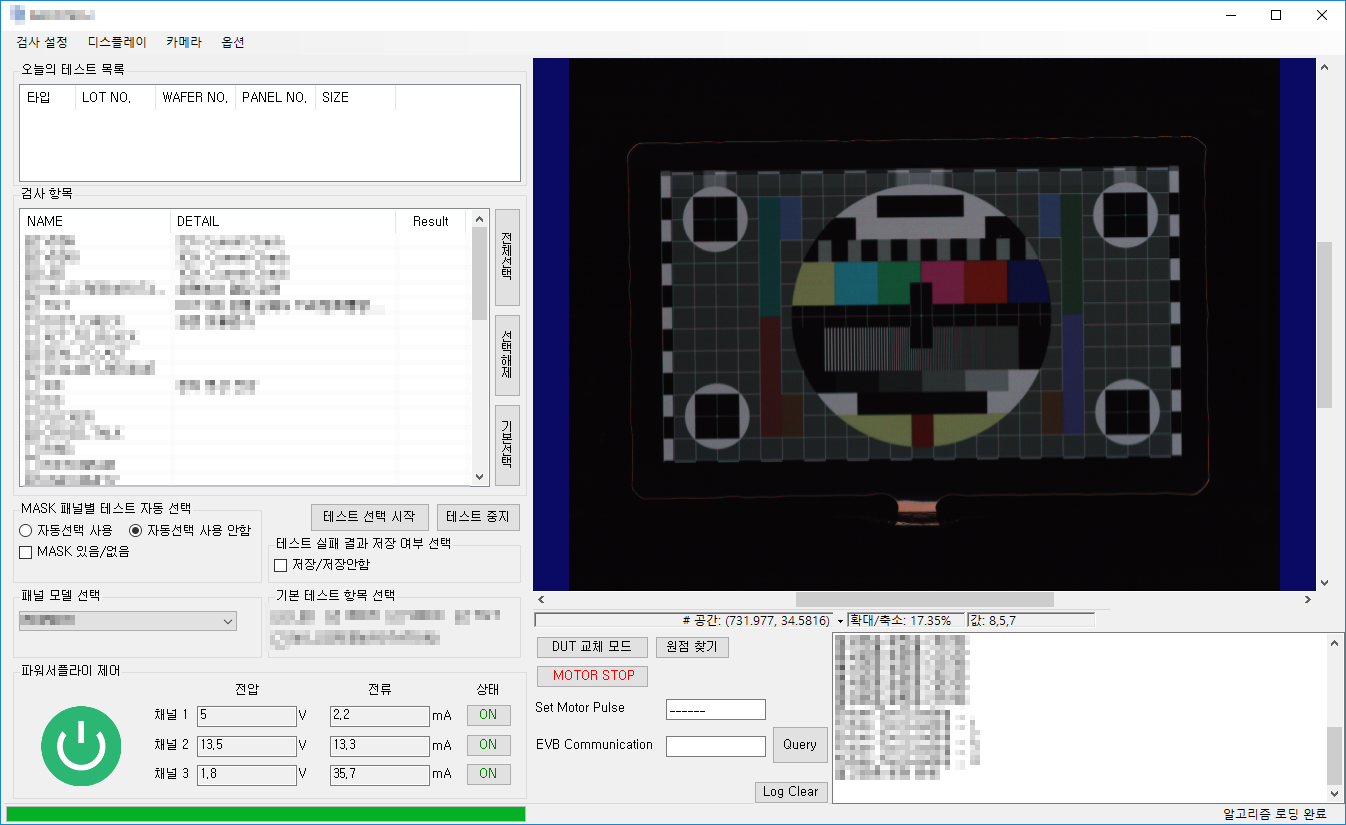Click the camera view scroll down arrow
1346x825 pixels.
pyautogui.click(x=1324, y=582)
